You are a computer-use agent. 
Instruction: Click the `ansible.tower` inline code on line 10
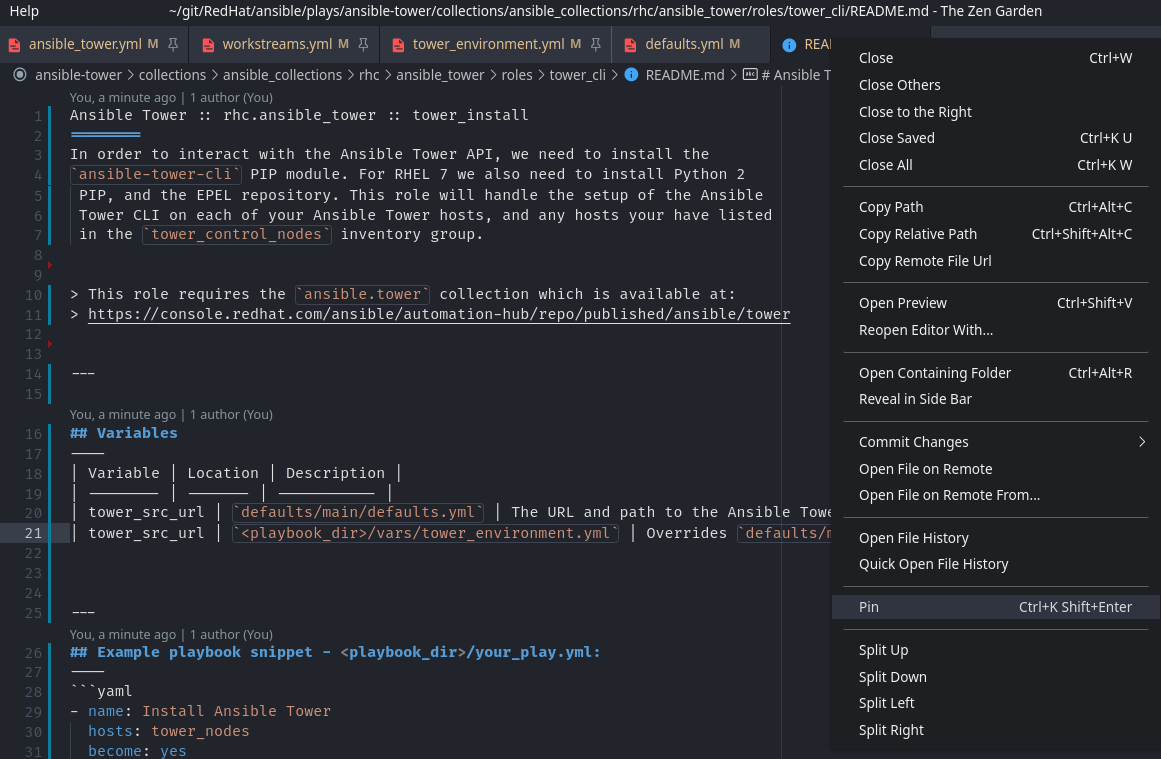pos(363,295)
